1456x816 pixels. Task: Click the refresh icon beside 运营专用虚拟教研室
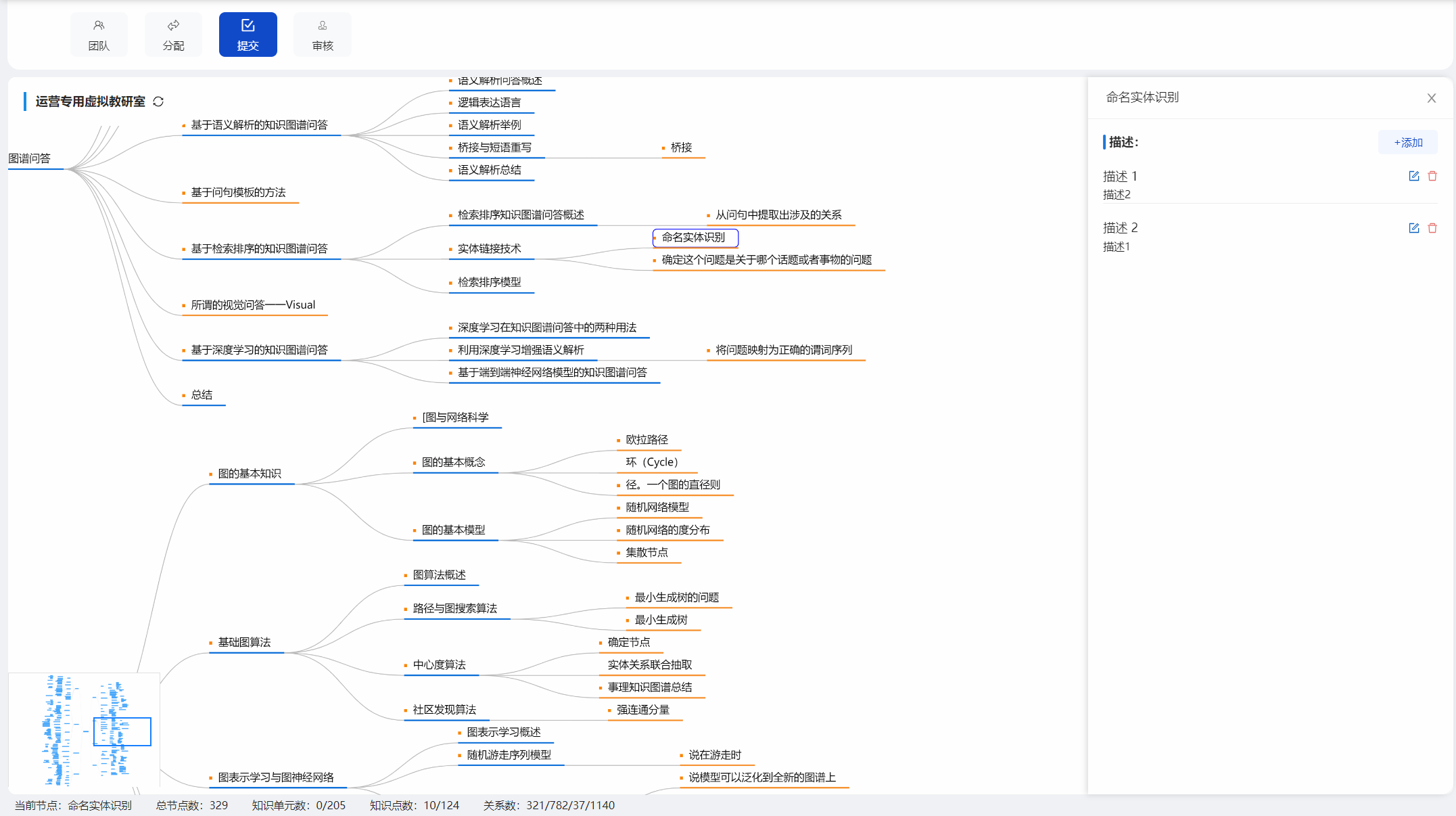(158, 101)
